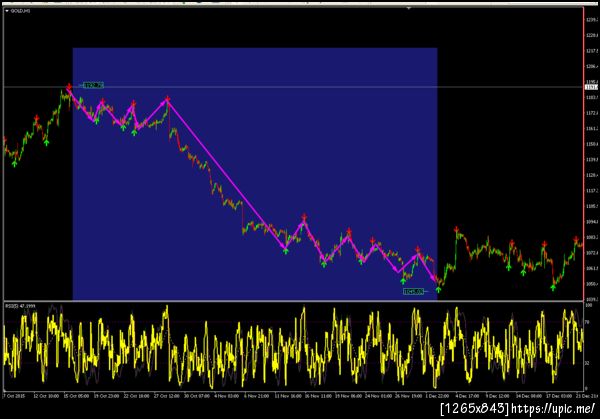Image resolution: width=600 pixels, height=419 pixels.
Task: Click the '27 Oct 12:00' time axis label
Action: 166,396
